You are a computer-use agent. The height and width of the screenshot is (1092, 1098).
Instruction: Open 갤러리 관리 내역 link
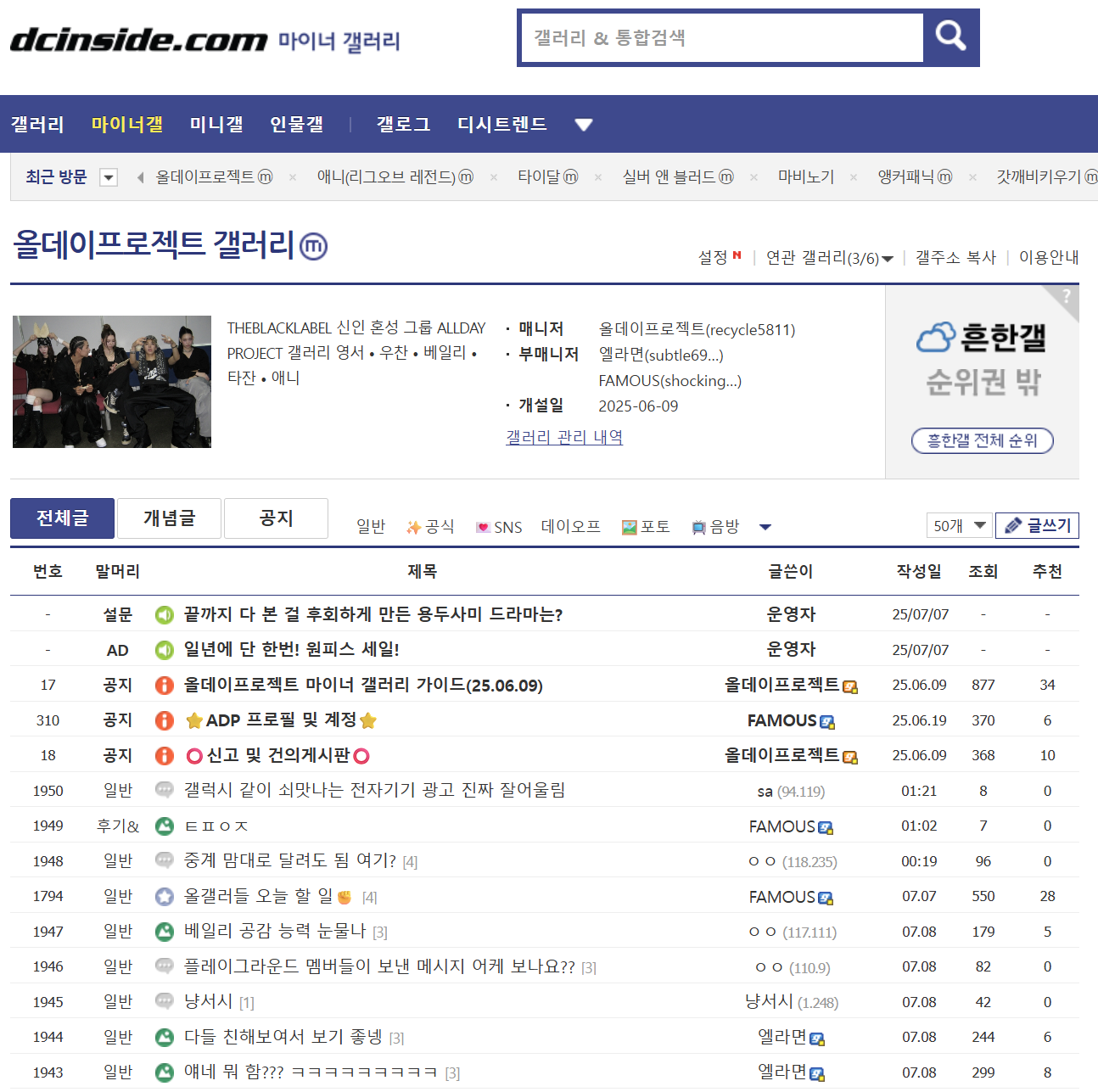coord(564,437)
